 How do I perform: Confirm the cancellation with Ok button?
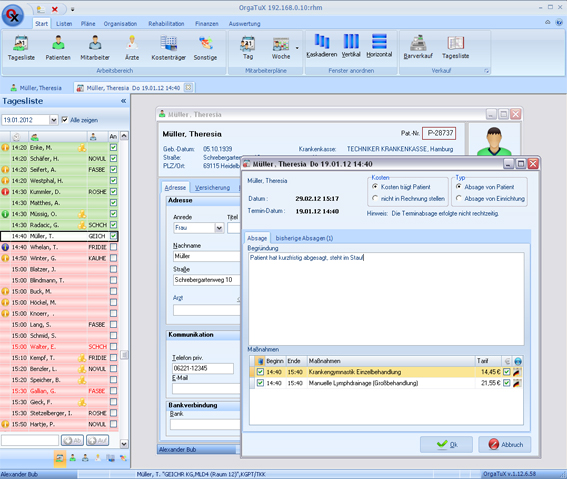pyautogui.click(x=446, y=444)
